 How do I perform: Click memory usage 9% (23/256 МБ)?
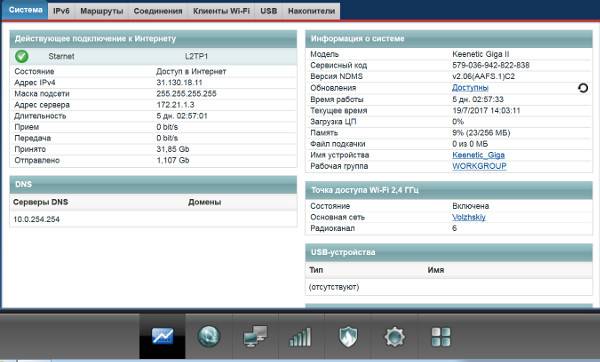(x=481, y=133)
